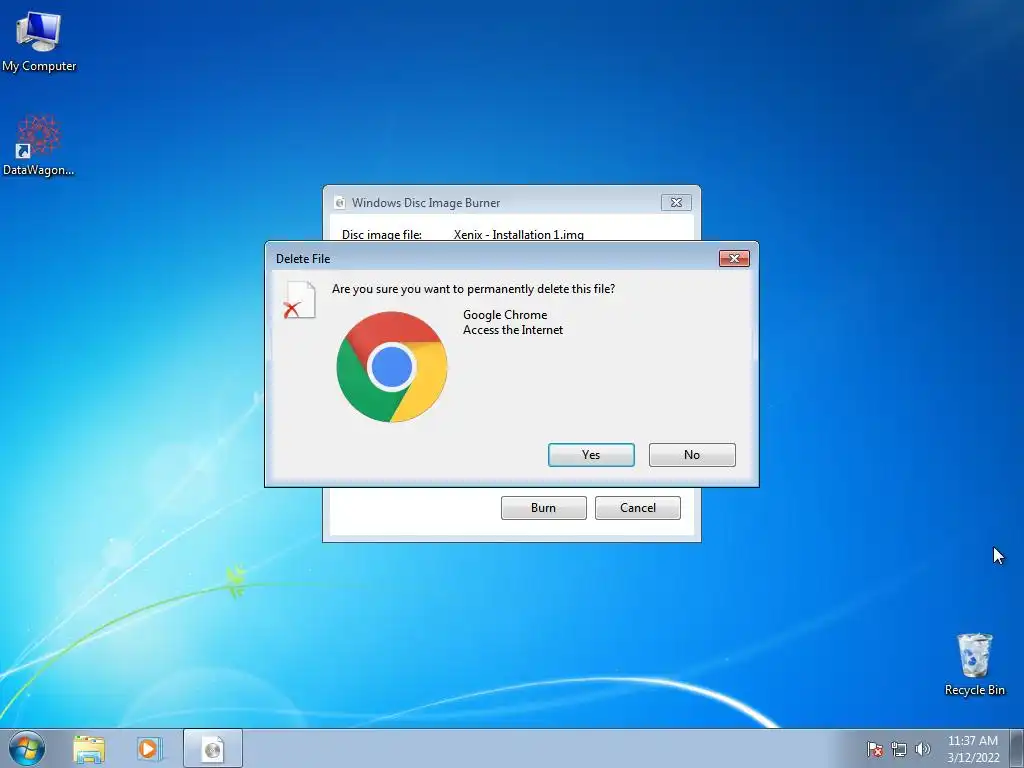Close the Windows Disc Image Burner window

tap(676, 202)
